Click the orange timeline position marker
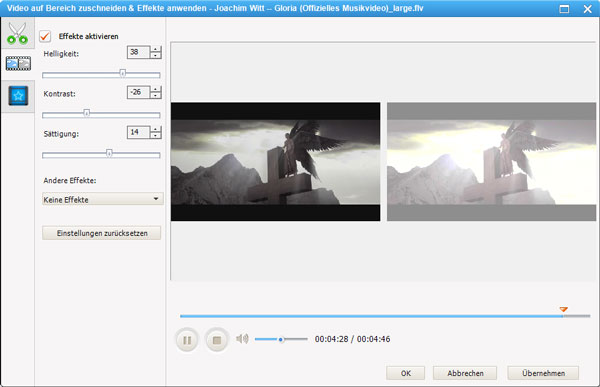The width and height of the screenshot is (600, 387). [563, 309]
